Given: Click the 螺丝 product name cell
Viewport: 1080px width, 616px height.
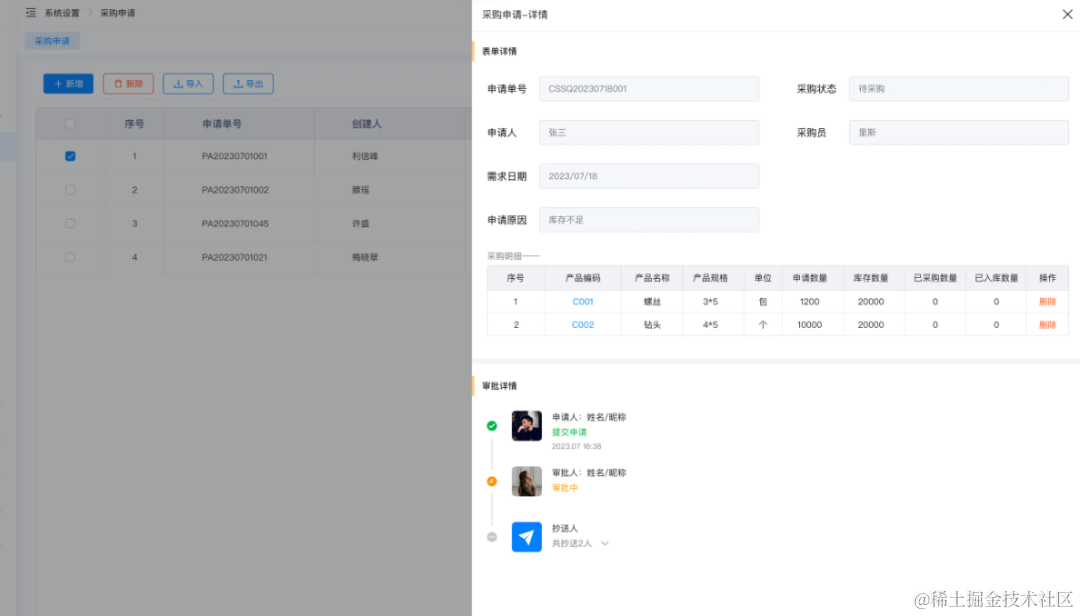Looking at the screenshot, I should click(x=652, y=302).
